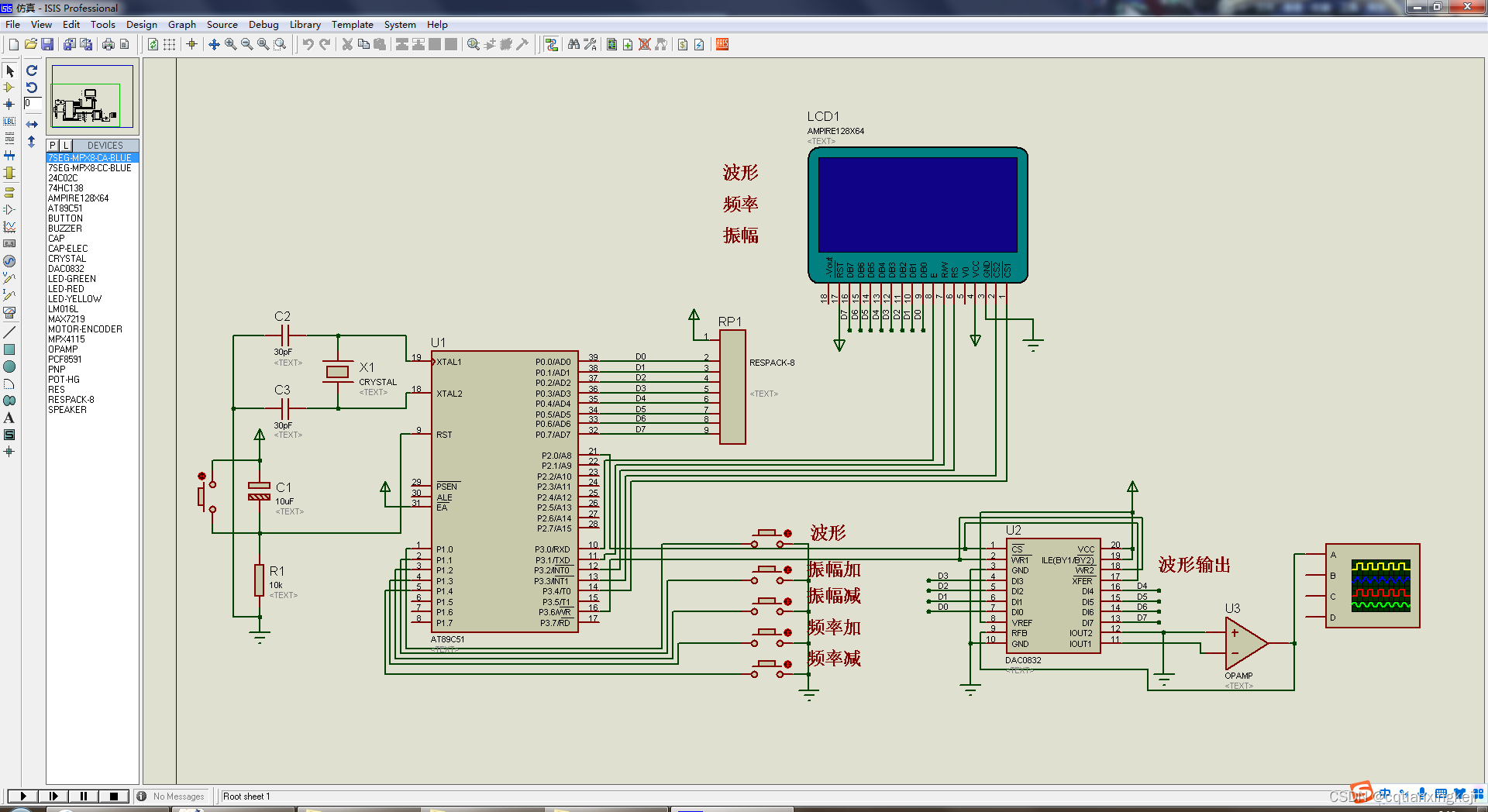Undo the last action
1488x812 pixels.
pos(308,44)
